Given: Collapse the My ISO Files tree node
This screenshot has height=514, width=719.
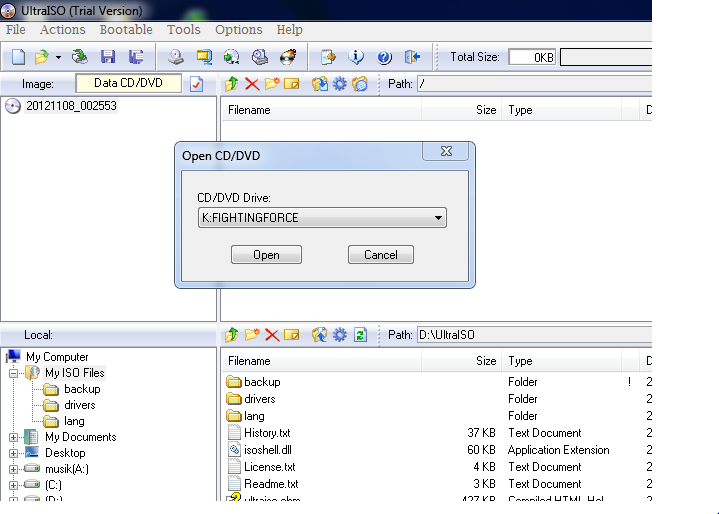Looking at the screenshot, I should [13, 373].
